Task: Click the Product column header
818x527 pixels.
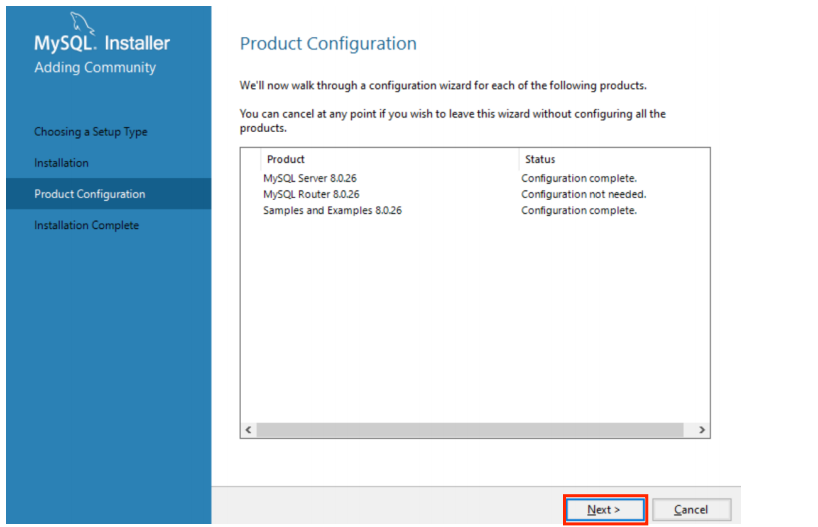Action: click(389, 159)
